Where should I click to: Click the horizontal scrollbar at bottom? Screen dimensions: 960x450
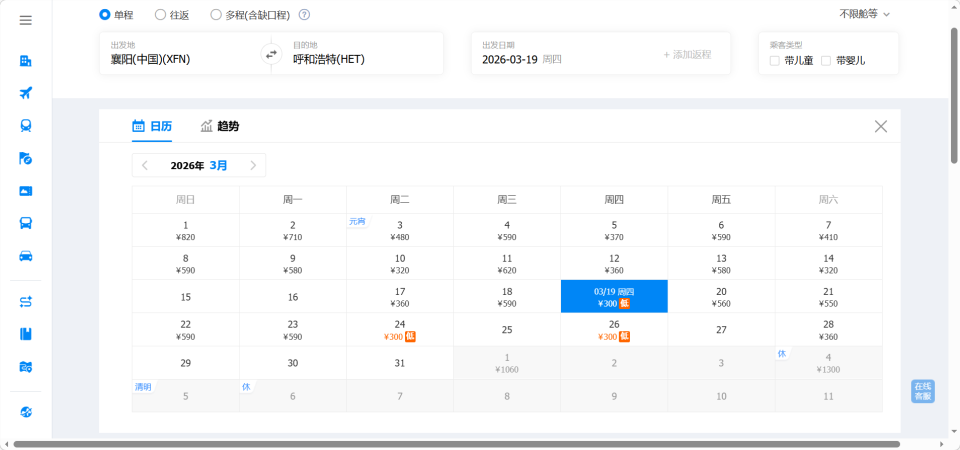[457, 444]
